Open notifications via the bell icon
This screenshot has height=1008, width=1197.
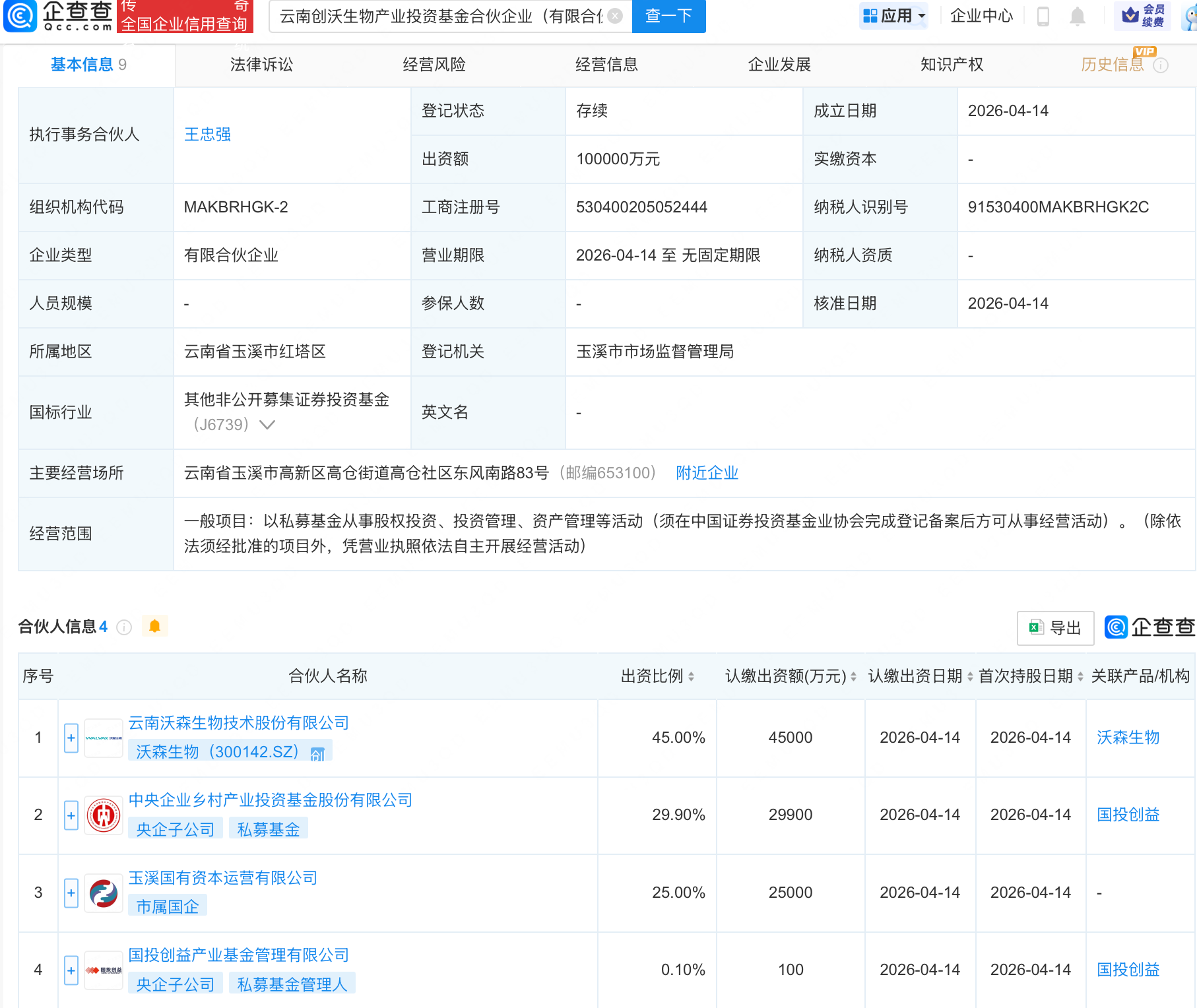[1078, 16]
